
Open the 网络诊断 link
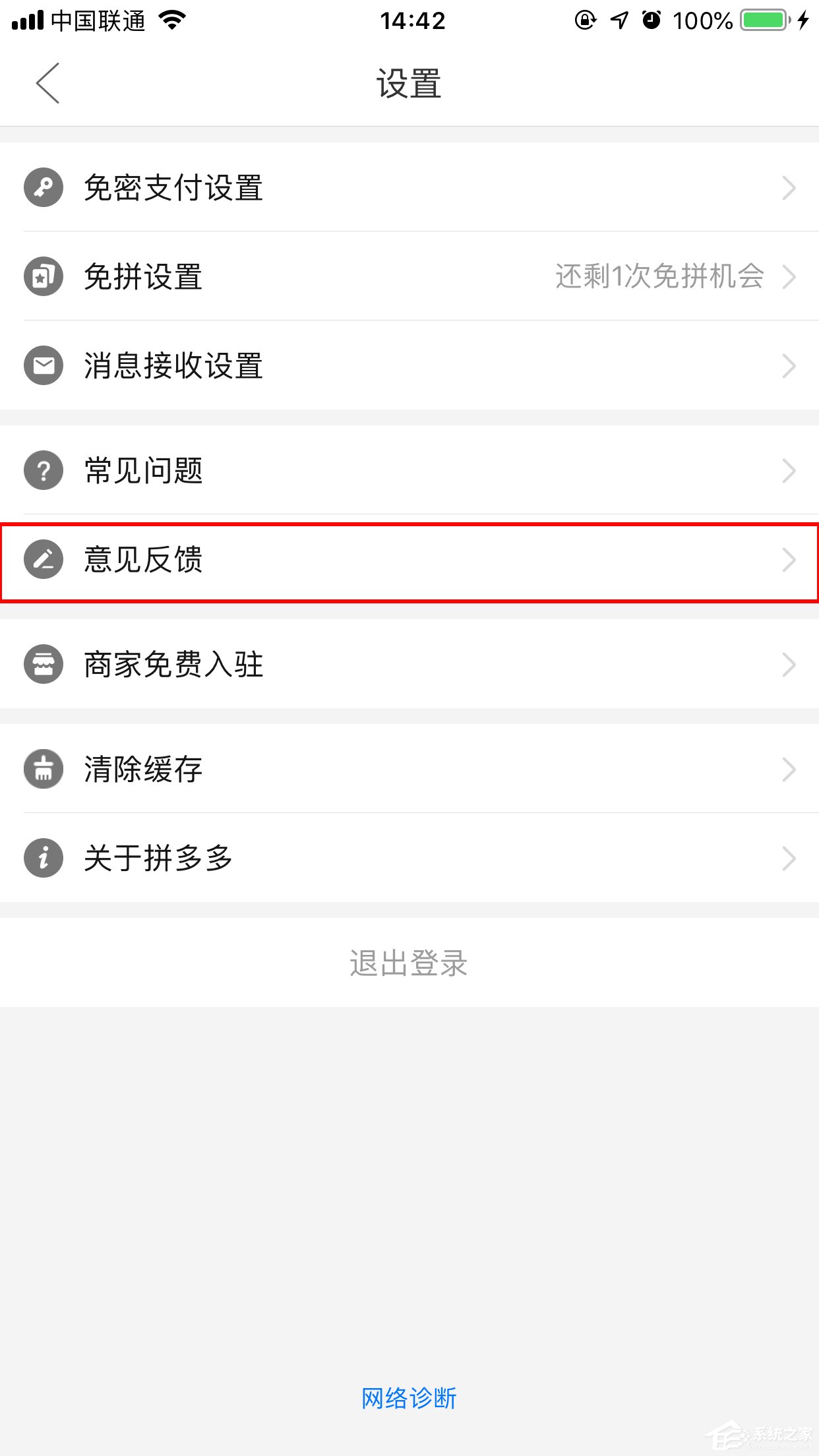(x=409, y=1398)
